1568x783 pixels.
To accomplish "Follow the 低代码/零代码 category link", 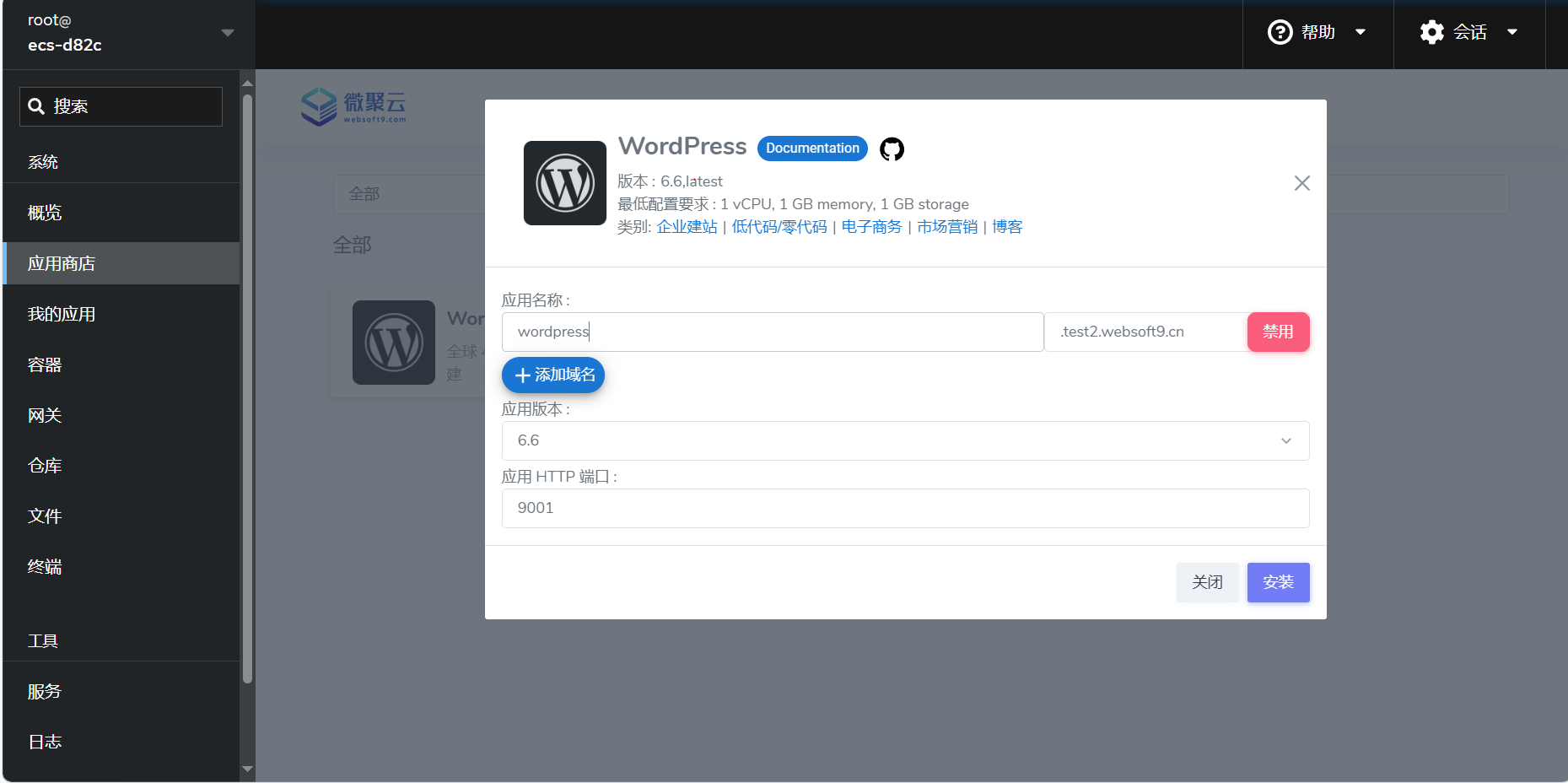I will pyautogui.click(x=779, y=227).
